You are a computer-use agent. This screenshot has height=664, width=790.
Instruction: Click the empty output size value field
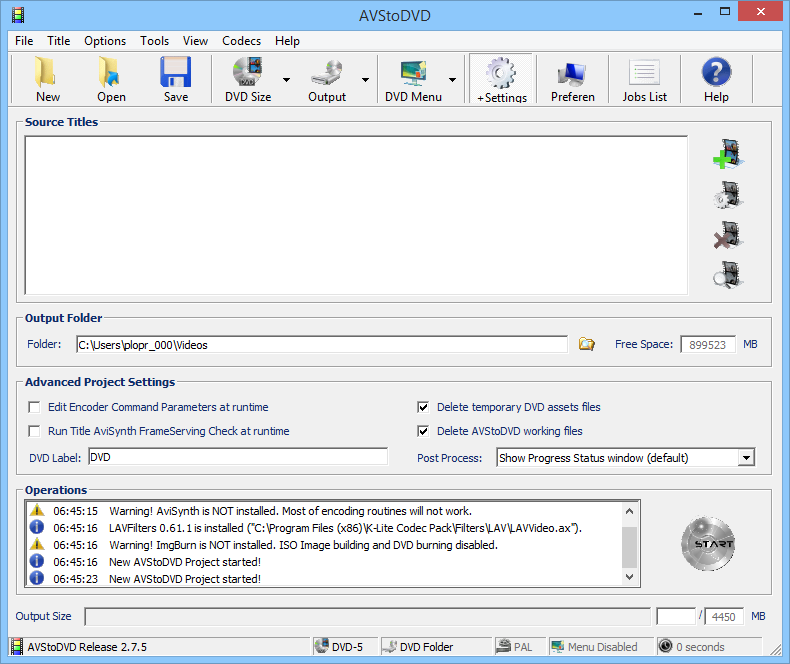point(676,617)
